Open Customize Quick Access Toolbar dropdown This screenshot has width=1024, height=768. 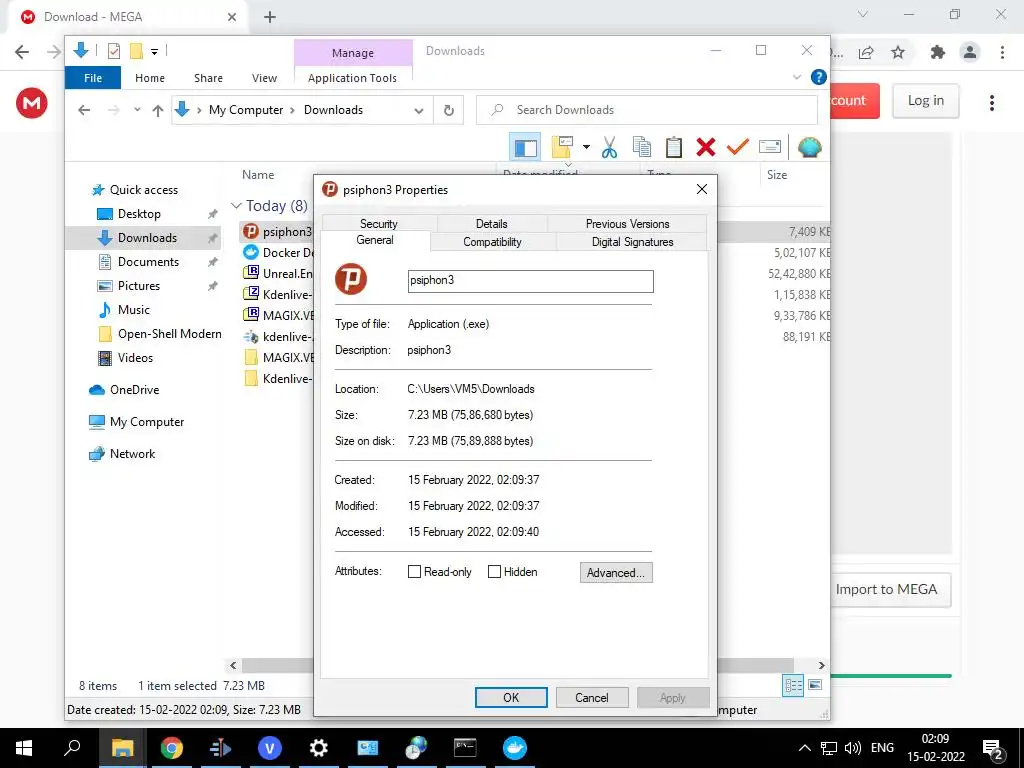[154, 51]
